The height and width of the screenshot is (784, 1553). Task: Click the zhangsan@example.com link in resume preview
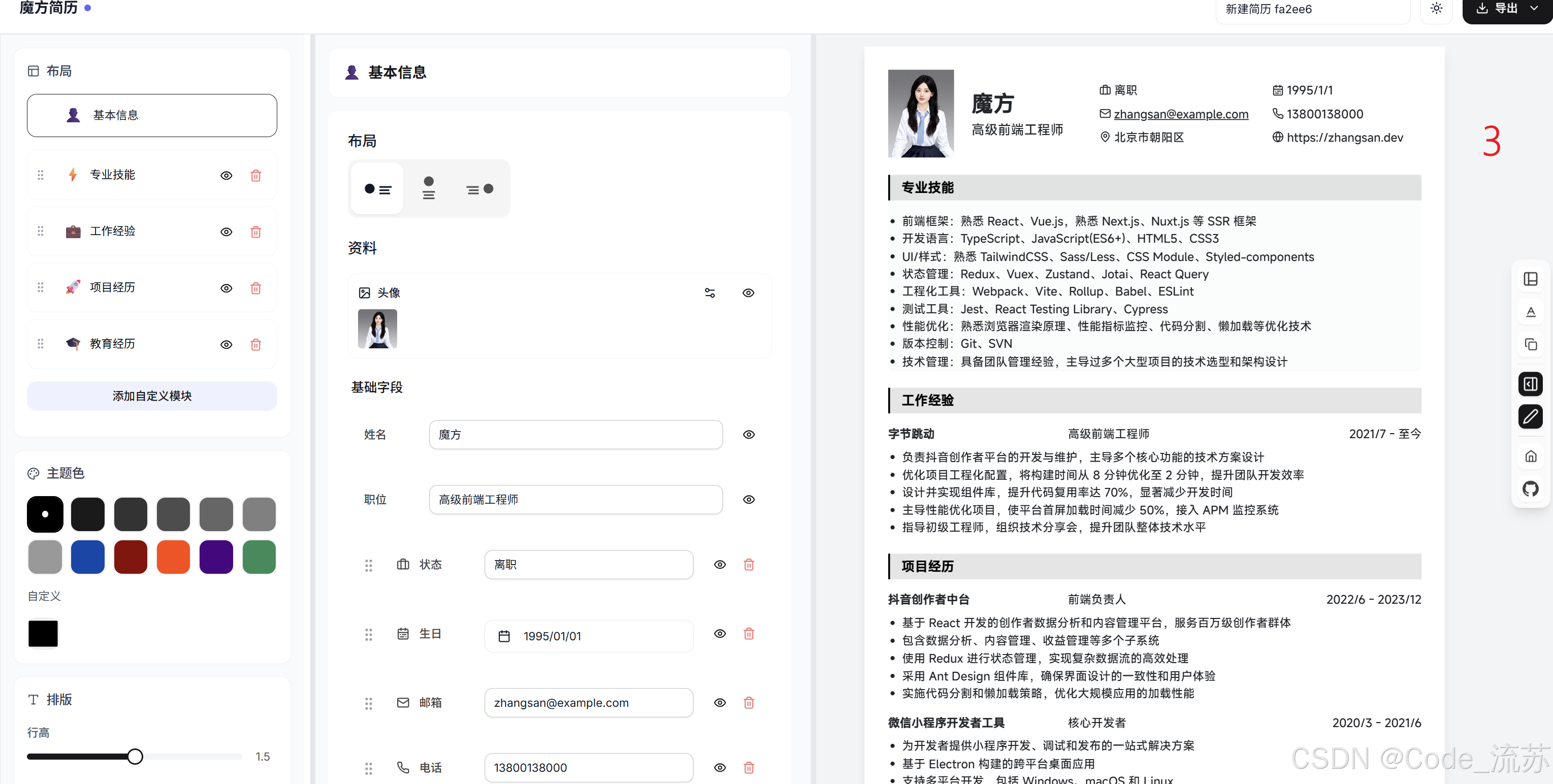[1180, 114]
